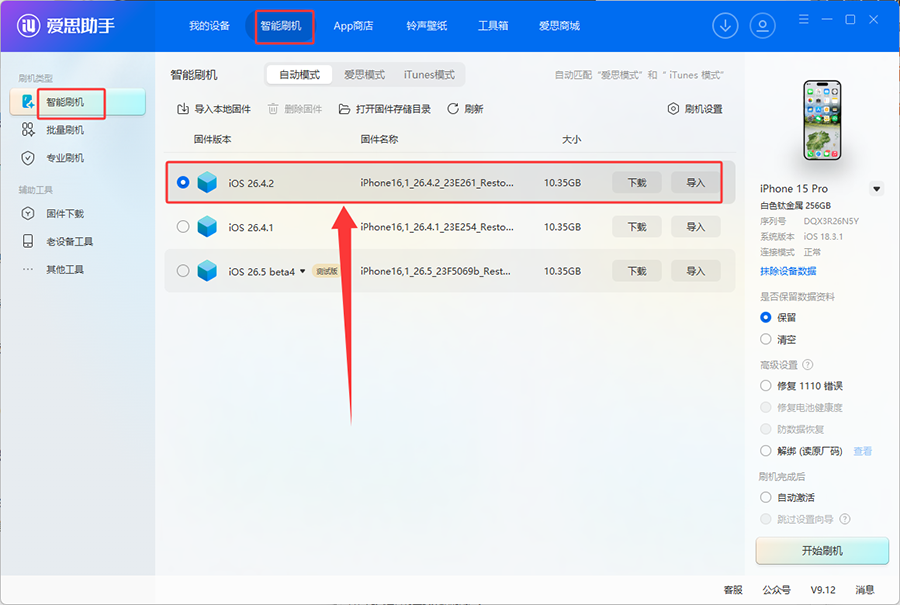Open the 铃声壁纸 tab

[426, 26]
